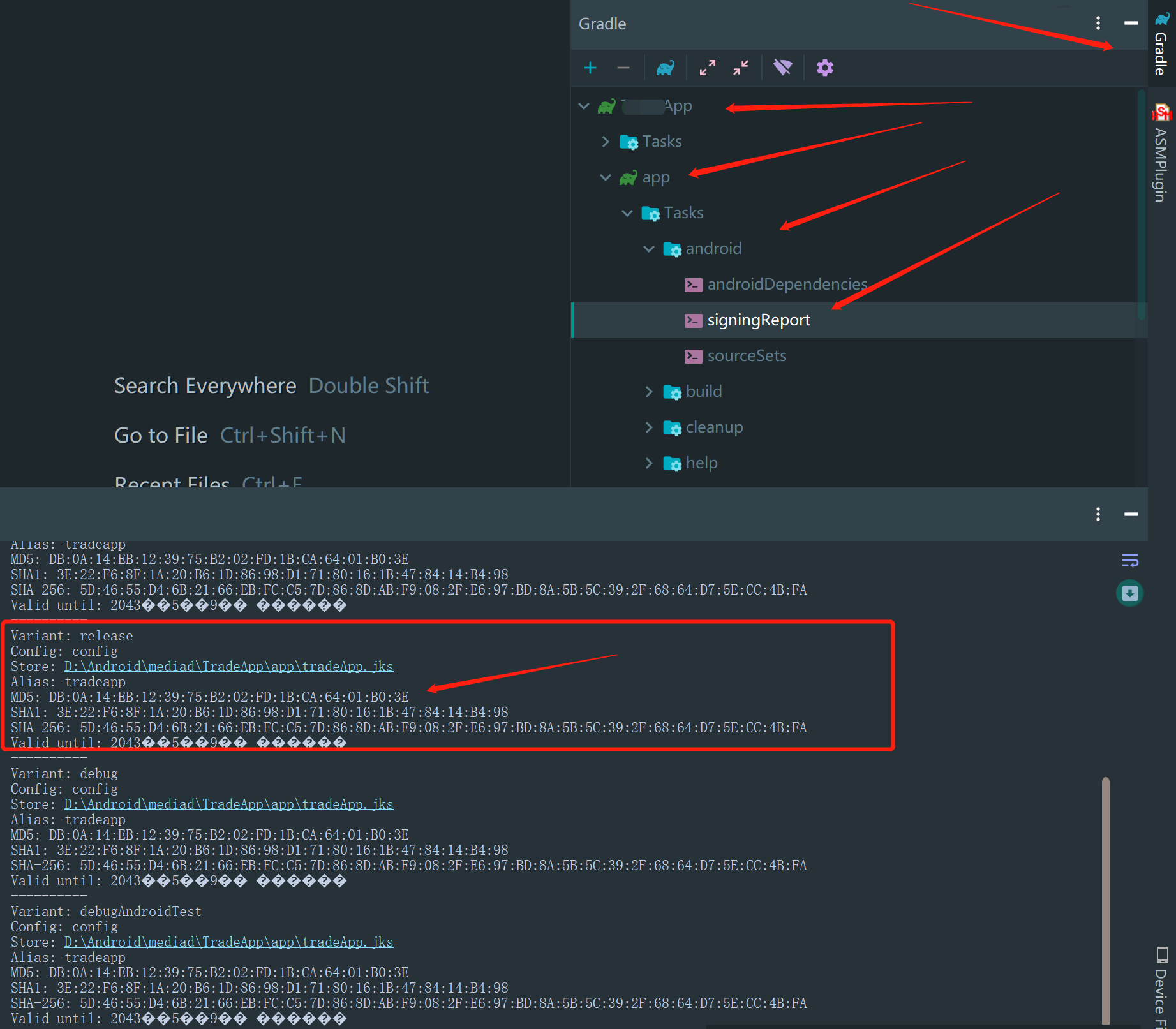
Task: Collapse all nodes in Gradle tree
Action: tap(741, 68)
